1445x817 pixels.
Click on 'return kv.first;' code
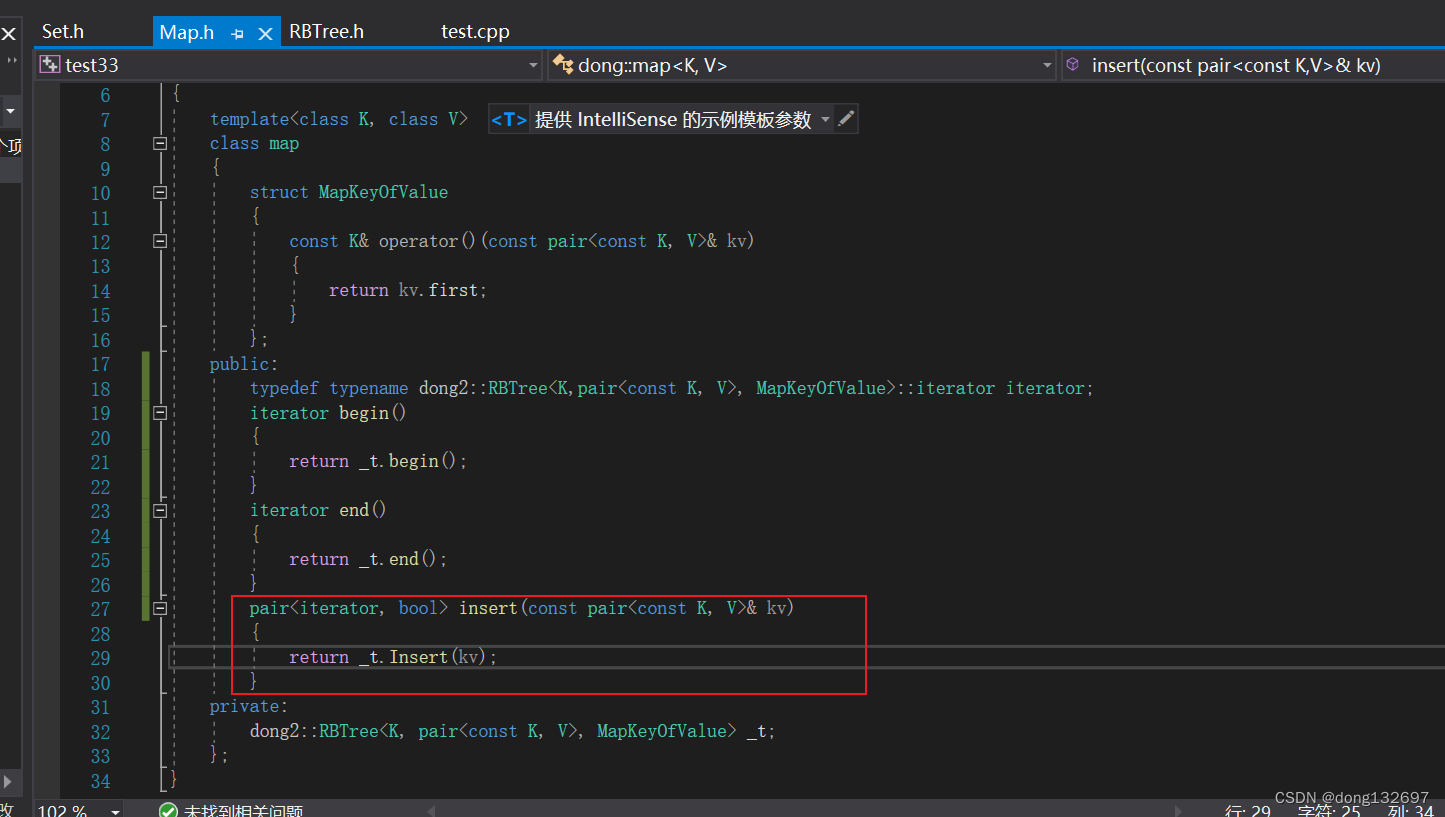pos(408,290)
